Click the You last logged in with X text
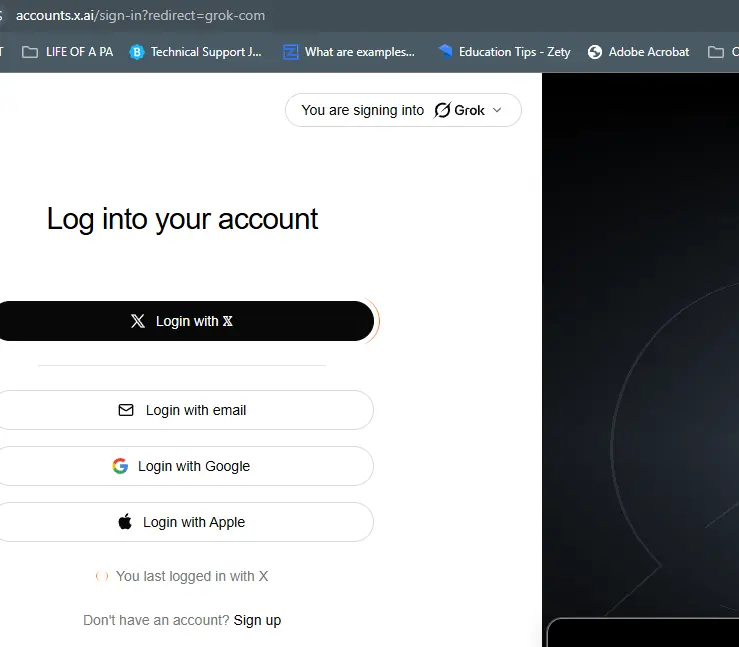 click(x=192, y=576)
